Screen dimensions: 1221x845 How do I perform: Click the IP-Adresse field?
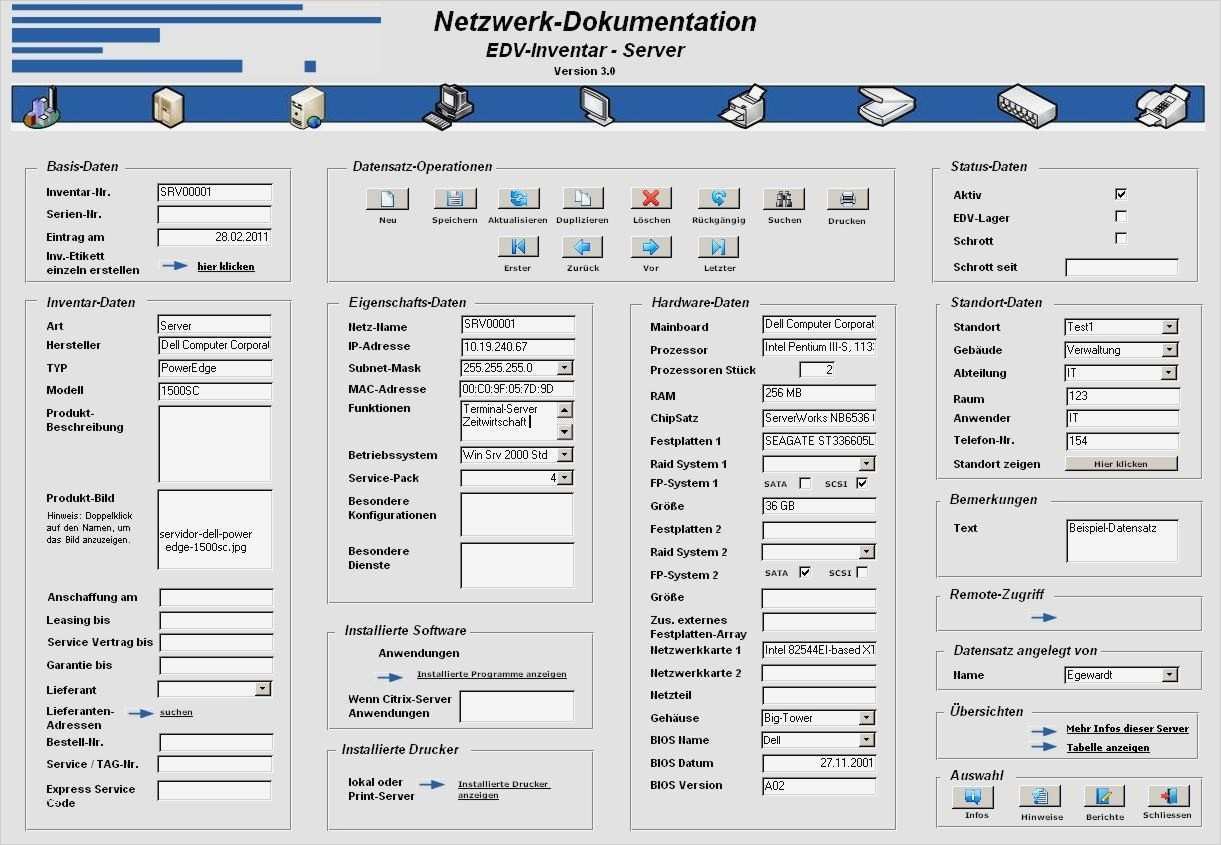(x=518, y=347)
